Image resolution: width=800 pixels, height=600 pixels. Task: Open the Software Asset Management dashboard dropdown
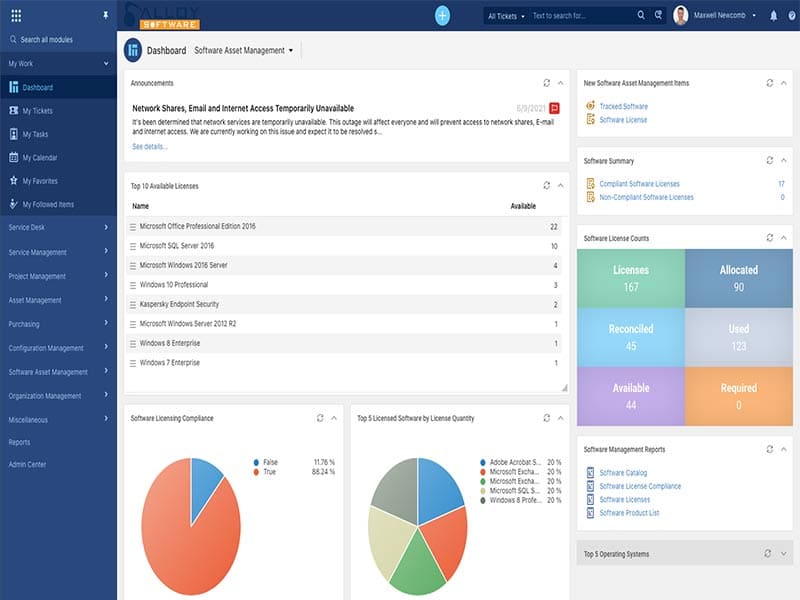click(244, 50)
